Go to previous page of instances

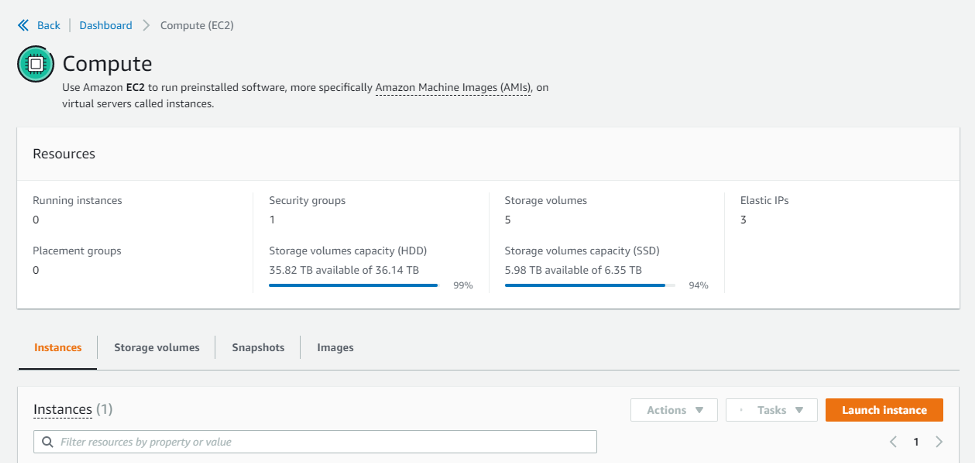[x=893, y=441]
